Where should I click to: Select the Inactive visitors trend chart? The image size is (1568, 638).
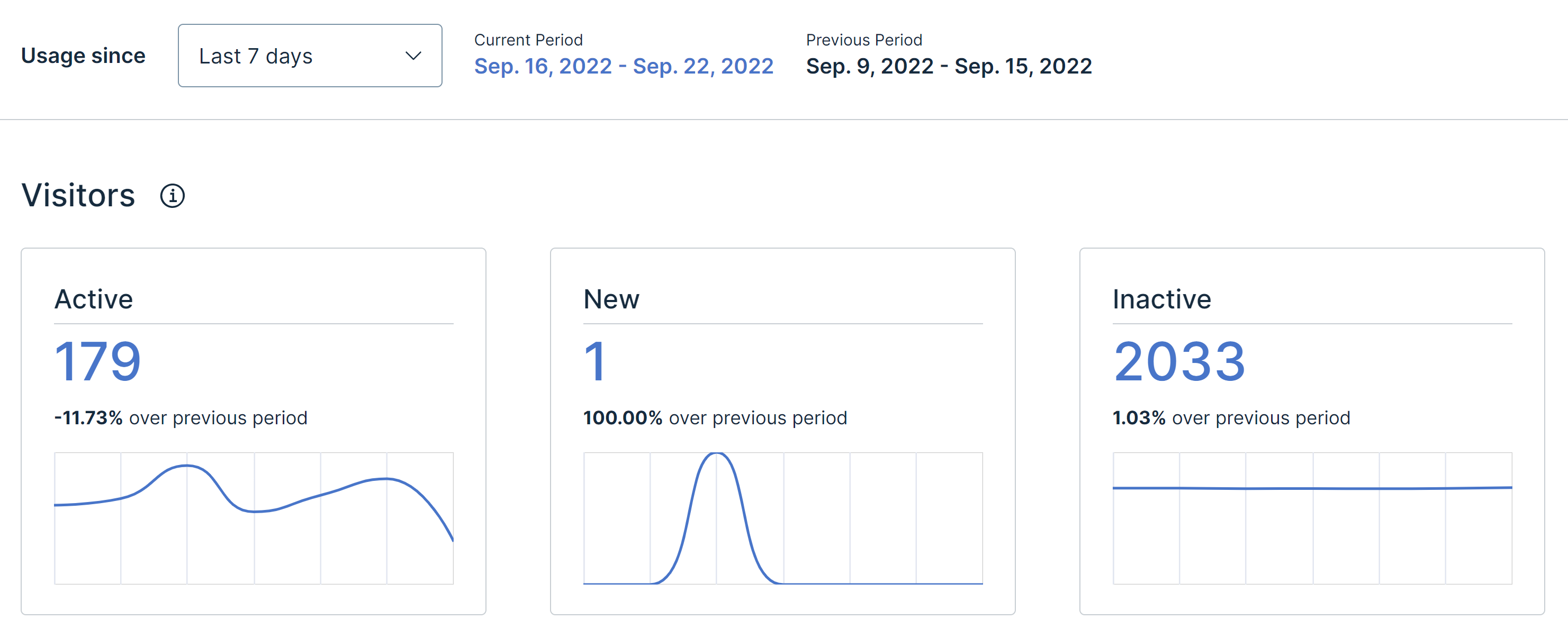[x=1312, y=518]
